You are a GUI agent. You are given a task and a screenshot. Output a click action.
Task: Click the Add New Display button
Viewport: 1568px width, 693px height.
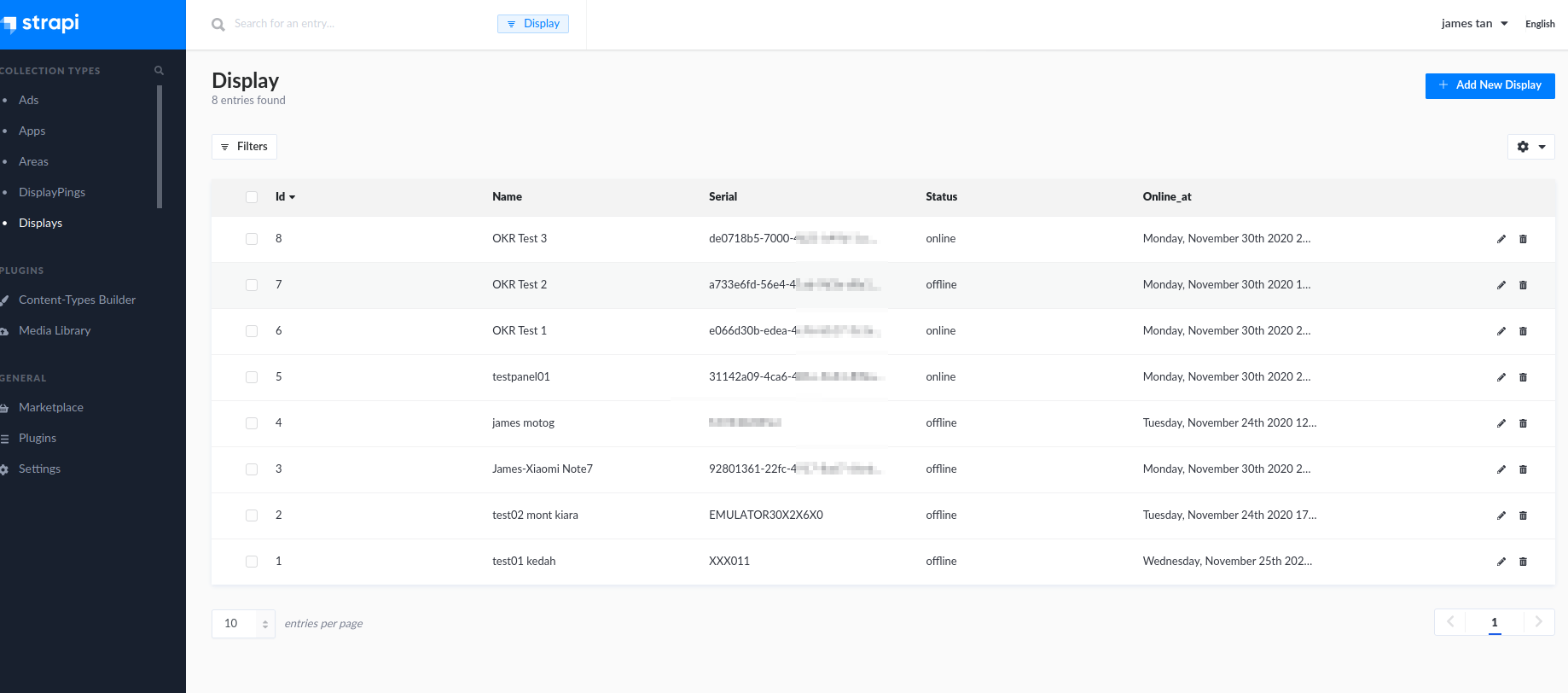pyautogui.click(x=1490, y=85)
